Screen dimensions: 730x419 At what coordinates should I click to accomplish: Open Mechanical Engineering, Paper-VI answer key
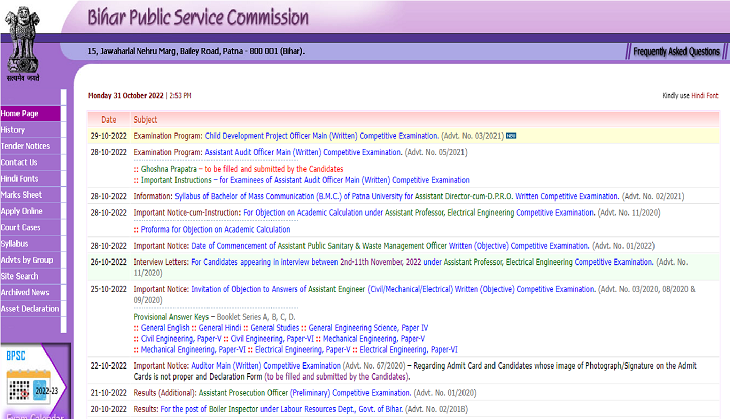pyautogui.click(x=193, y=350)
